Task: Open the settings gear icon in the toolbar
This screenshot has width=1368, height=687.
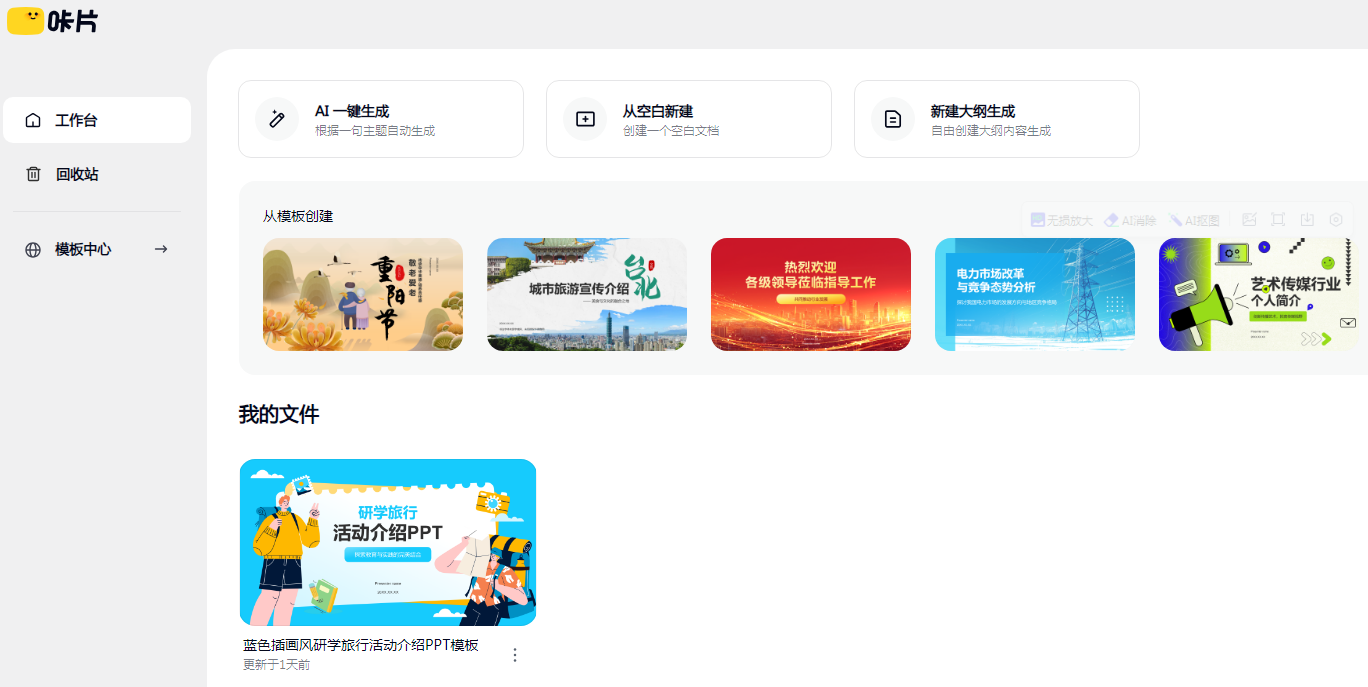Action: click(x=1336, y=219)
